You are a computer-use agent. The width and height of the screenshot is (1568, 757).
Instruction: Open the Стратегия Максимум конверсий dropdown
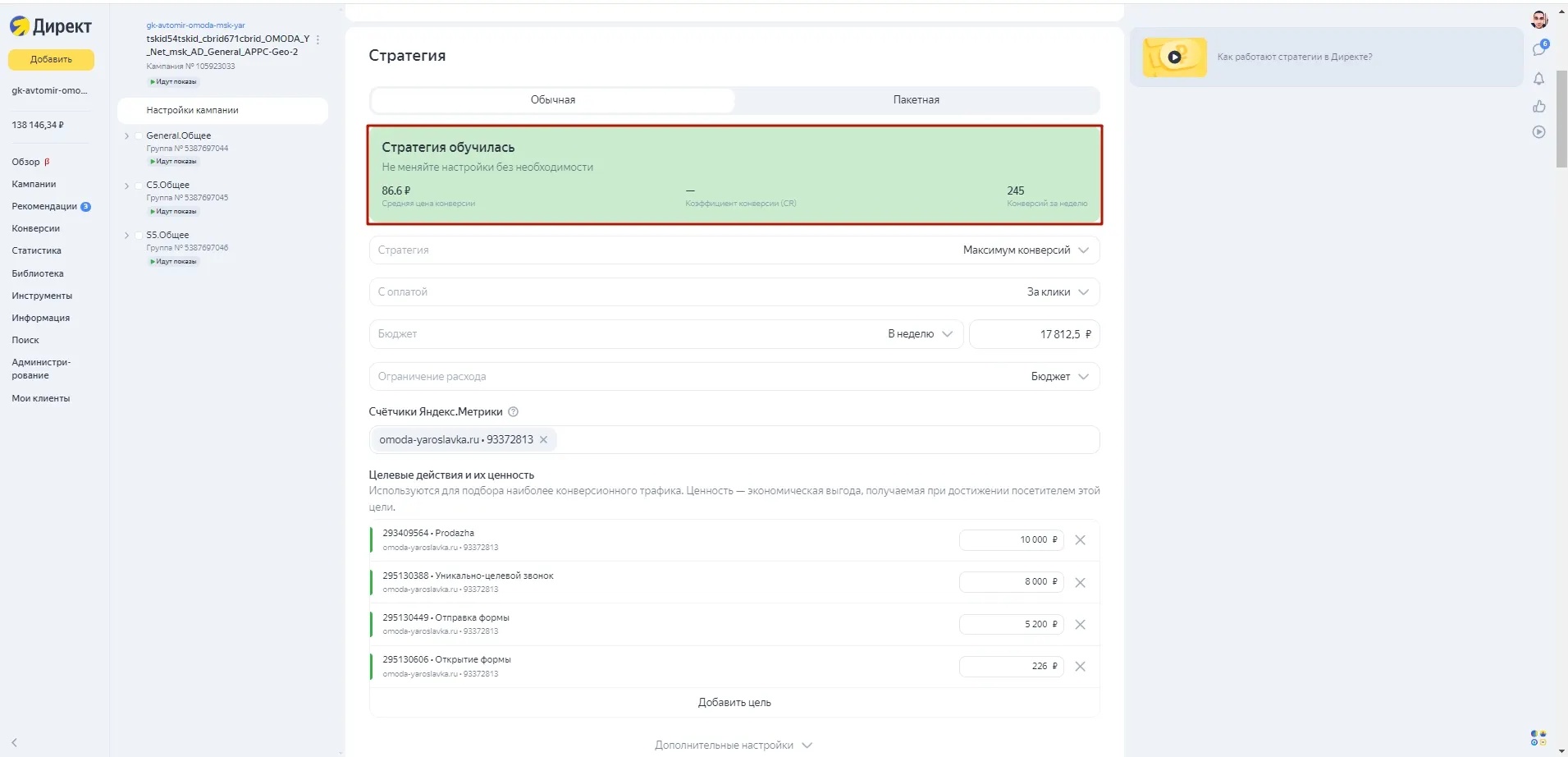(x=1026, y=250)
